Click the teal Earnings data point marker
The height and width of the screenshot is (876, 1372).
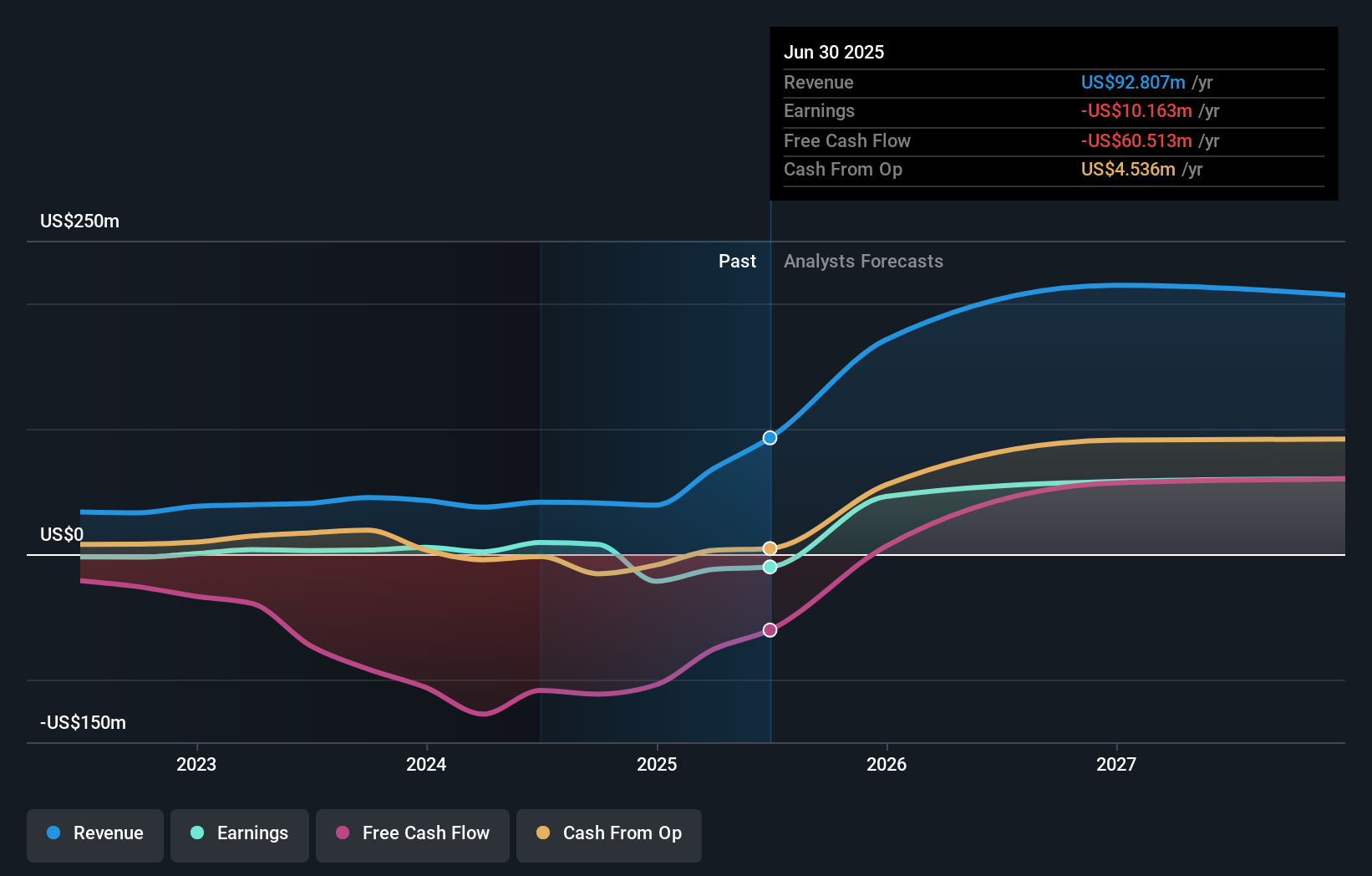pyautogui.click(x=770, y=567)
